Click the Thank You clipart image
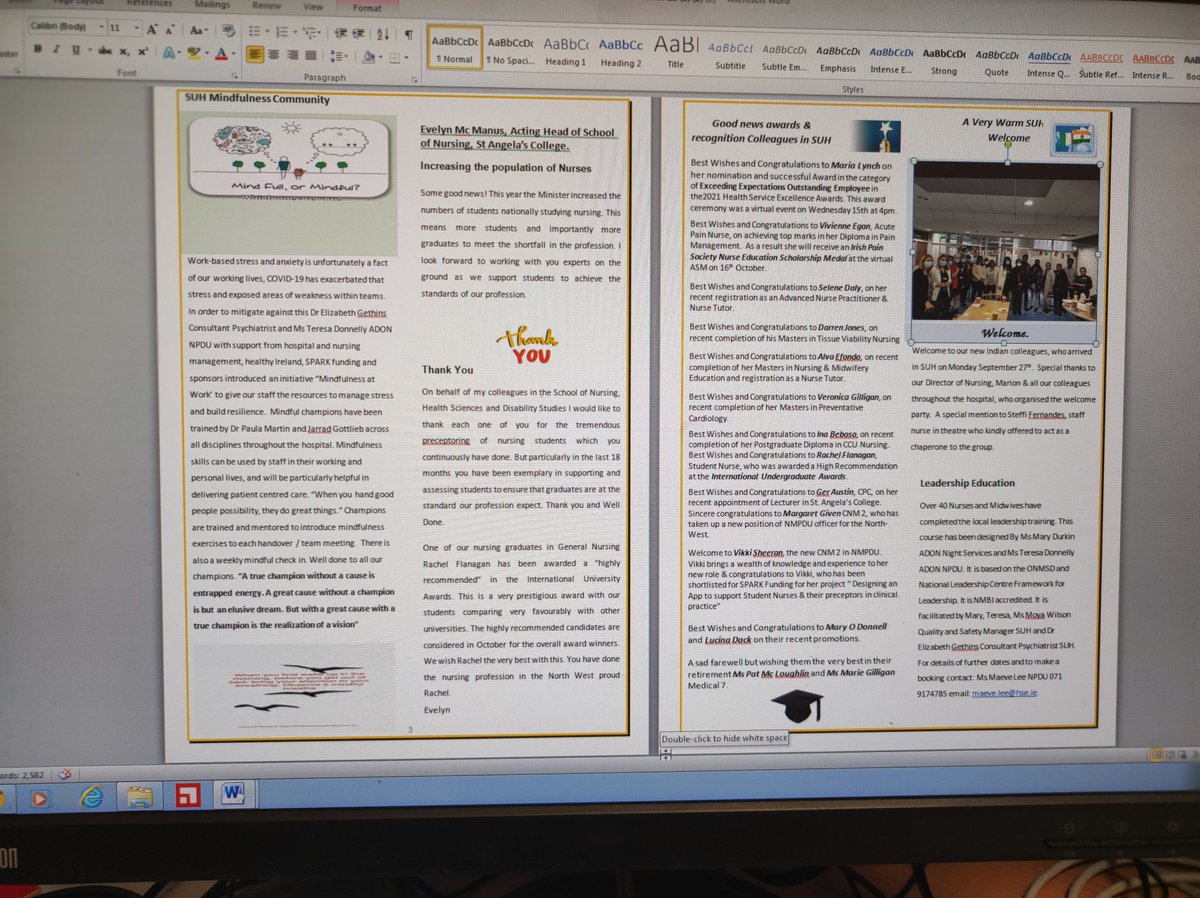Screen dimensions: 1200x898 [526, 344]
